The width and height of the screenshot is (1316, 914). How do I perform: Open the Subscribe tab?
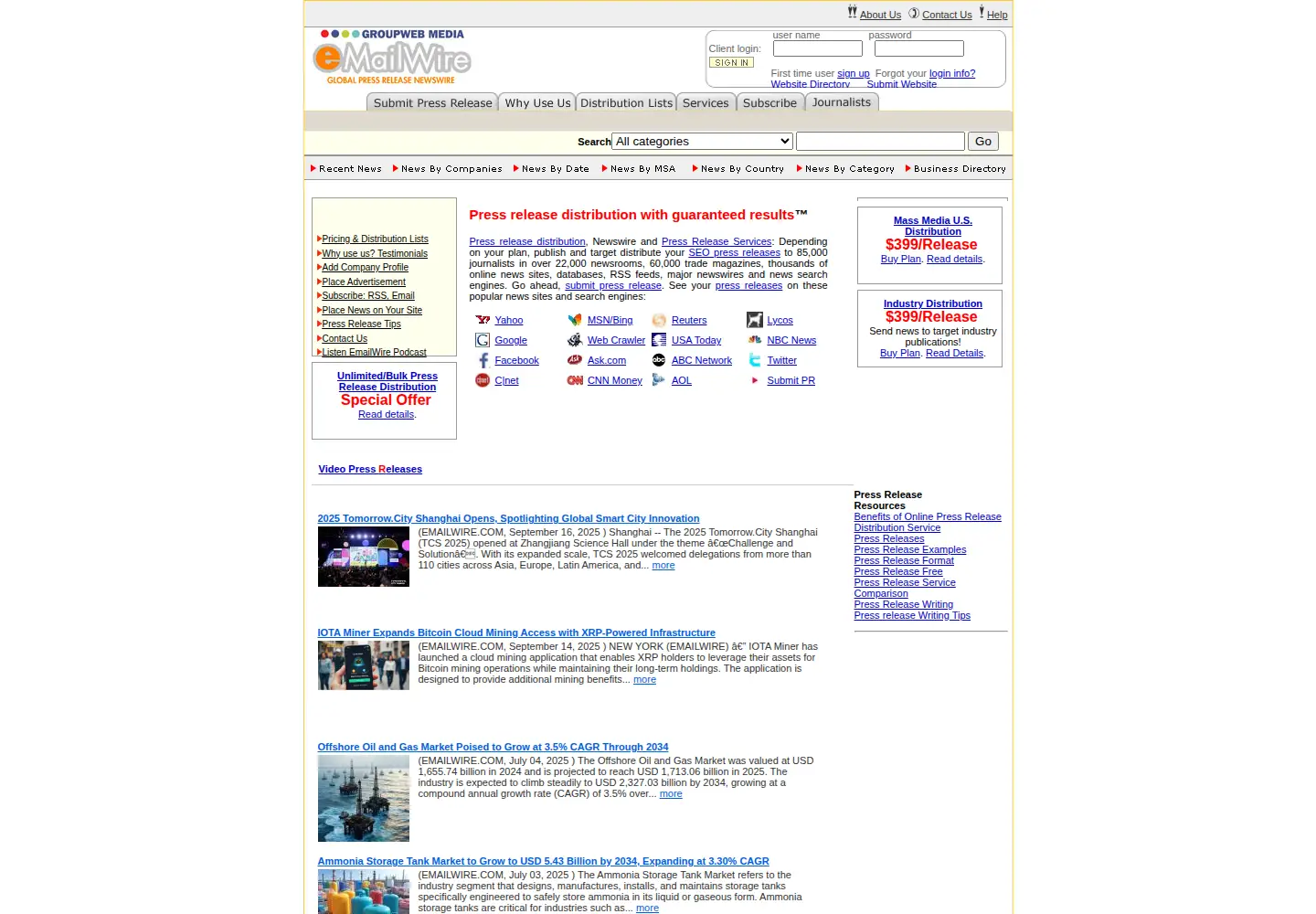(769, 102)
